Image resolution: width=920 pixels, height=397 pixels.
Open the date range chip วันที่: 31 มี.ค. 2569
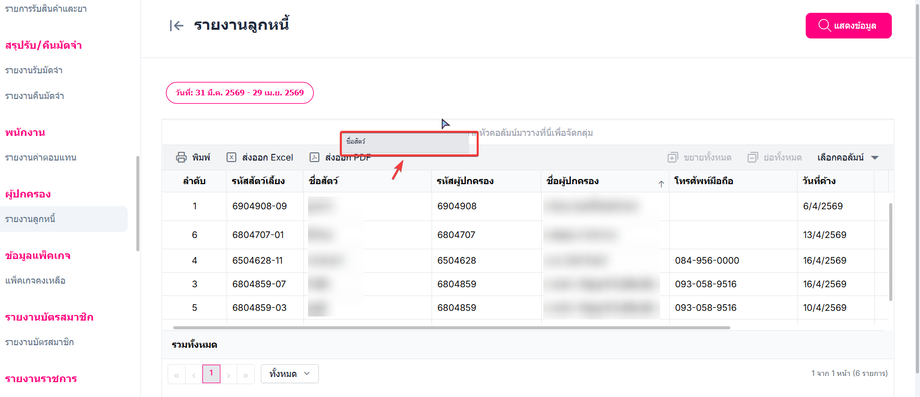(240, 93)
